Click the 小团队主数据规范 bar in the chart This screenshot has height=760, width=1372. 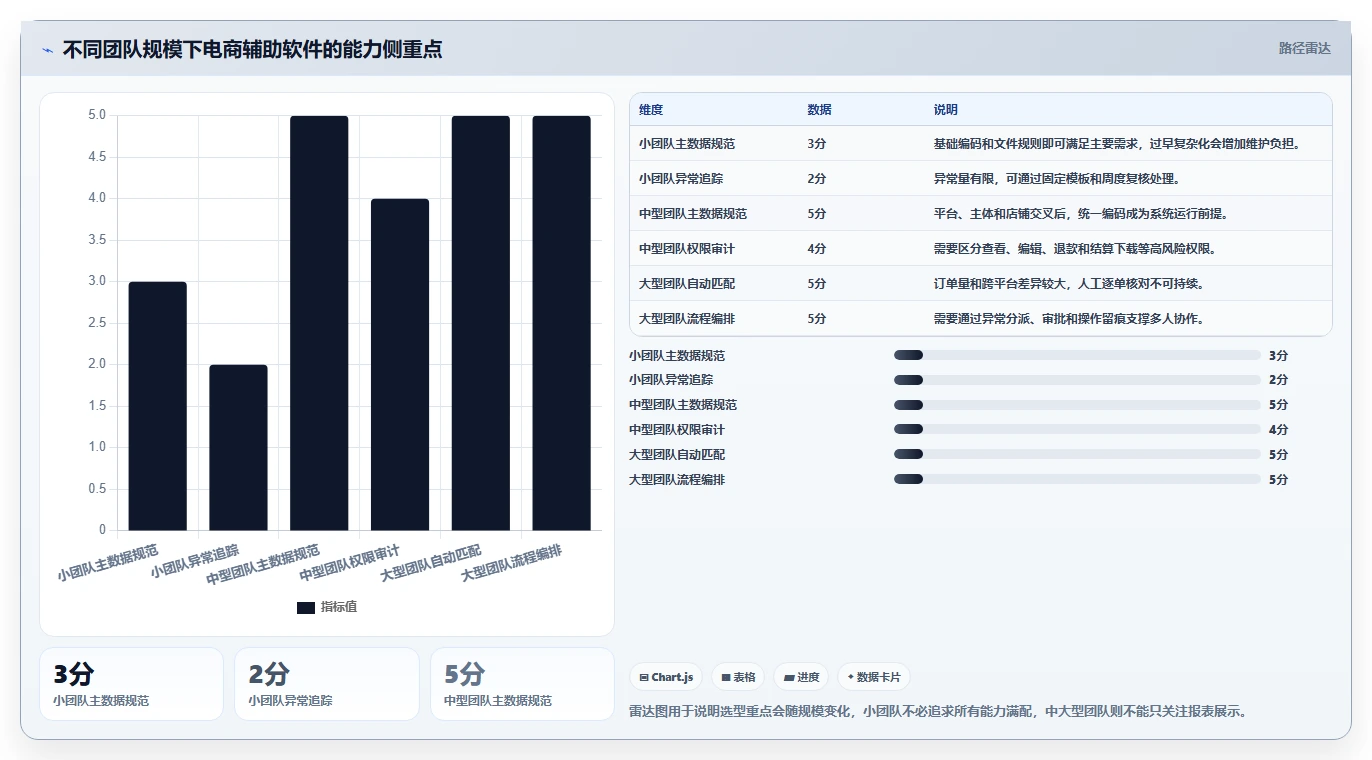[158, 406]
